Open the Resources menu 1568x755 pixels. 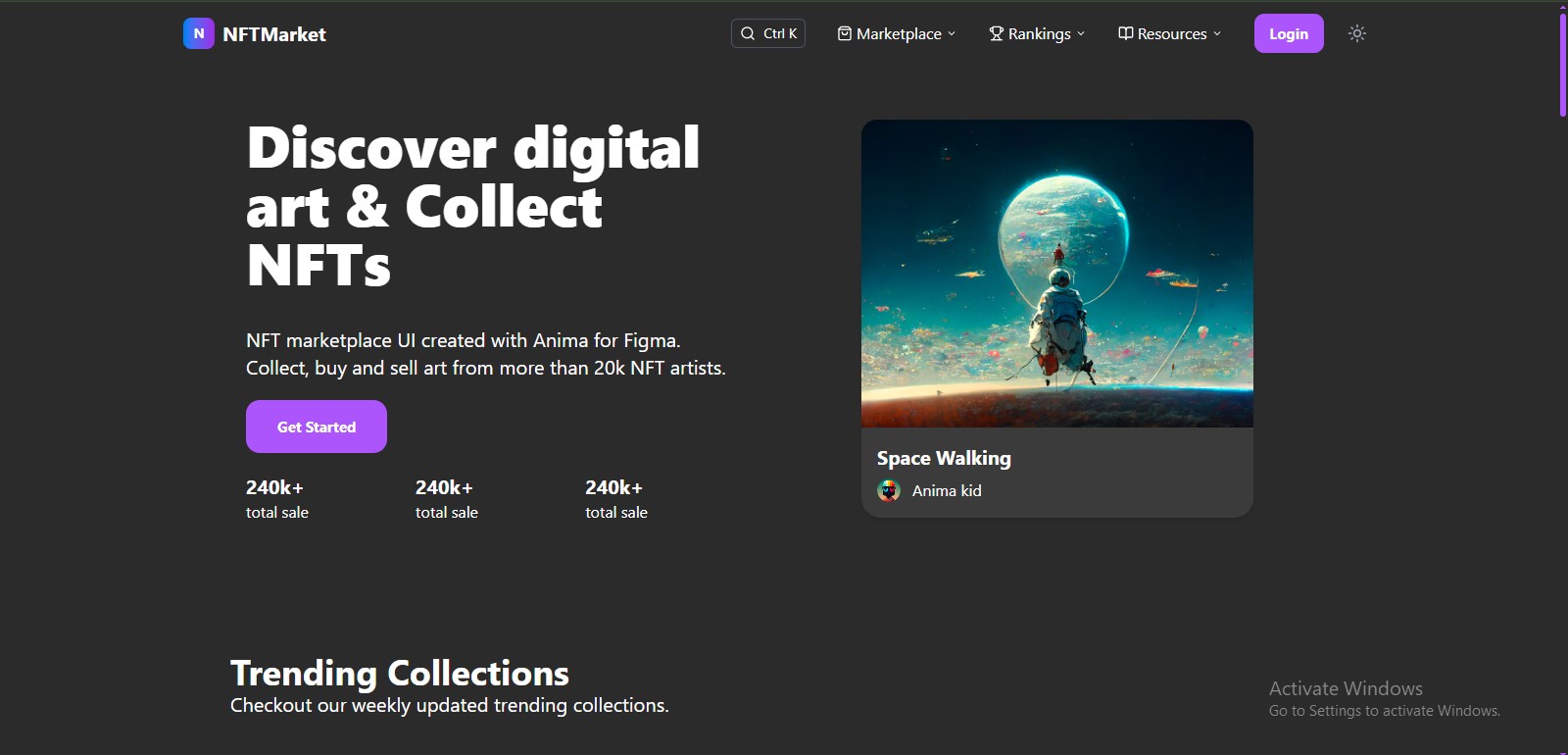tap(1170, 33)
